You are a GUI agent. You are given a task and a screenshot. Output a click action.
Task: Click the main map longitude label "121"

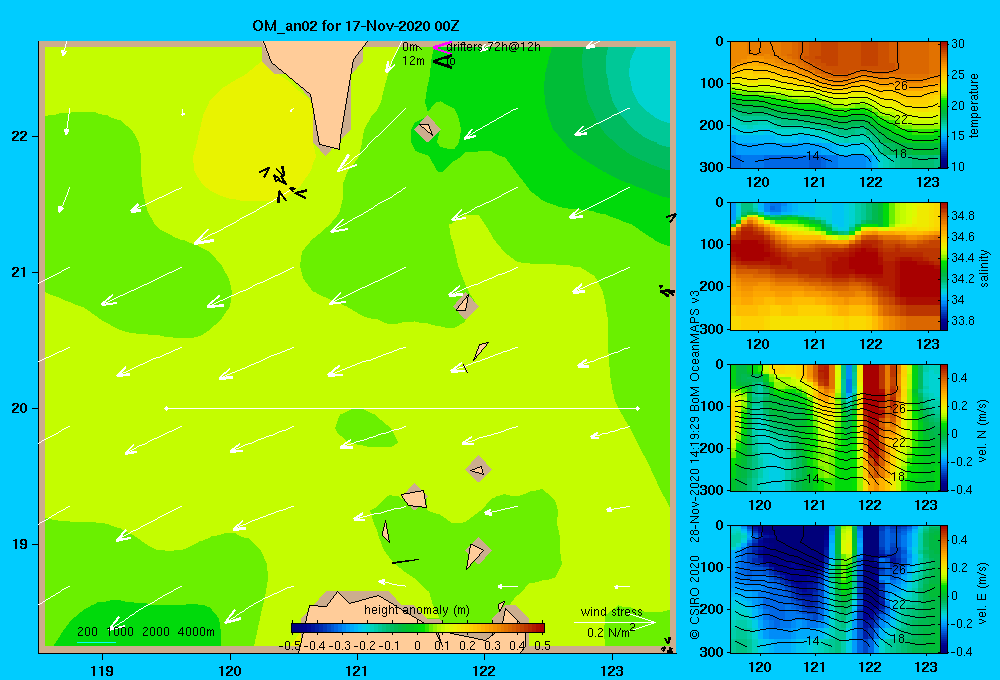click(357, 670)
